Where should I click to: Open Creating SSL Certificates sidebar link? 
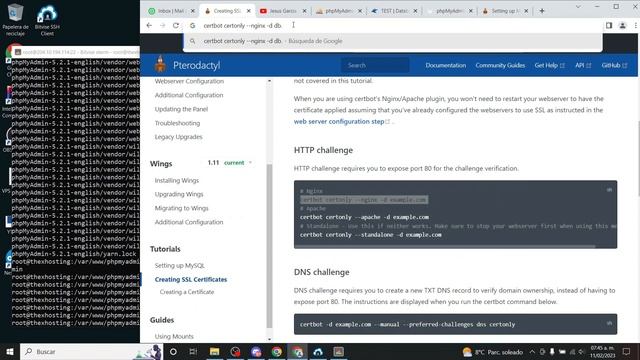tap(191, 280)
